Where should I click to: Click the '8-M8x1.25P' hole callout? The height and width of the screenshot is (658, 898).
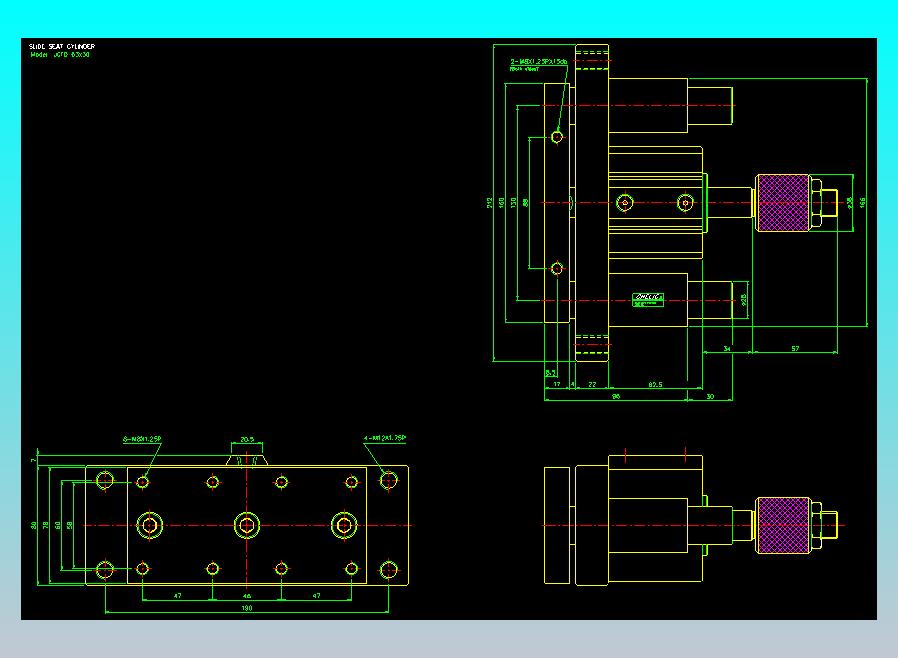point(142,439)
